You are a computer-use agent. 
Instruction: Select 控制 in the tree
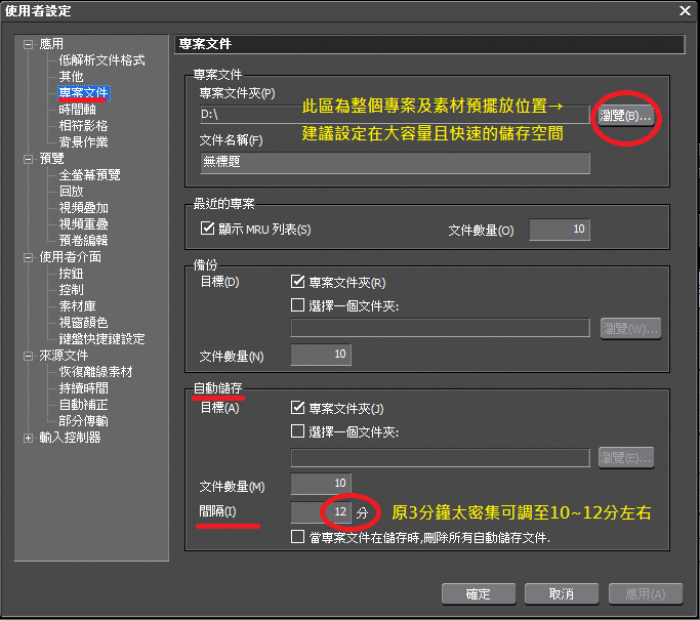pos(71,290)
